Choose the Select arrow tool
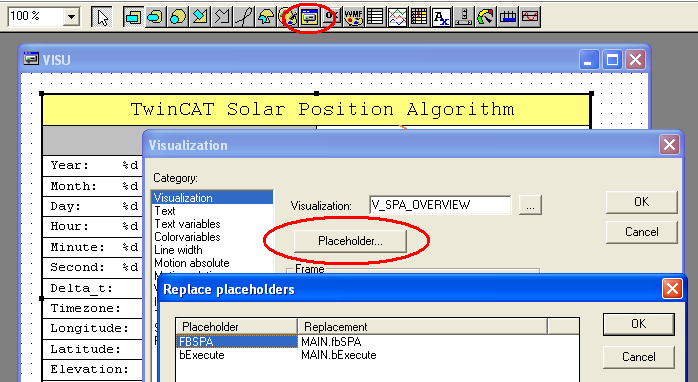Screen dimensions: 698x382 tap(102, 17)
